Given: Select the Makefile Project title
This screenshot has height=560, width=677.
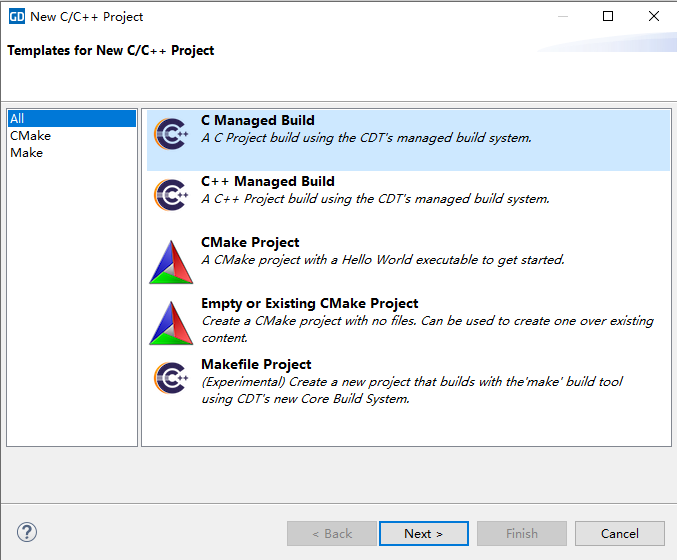Looking at the screenshot, I should coord(256,364).
